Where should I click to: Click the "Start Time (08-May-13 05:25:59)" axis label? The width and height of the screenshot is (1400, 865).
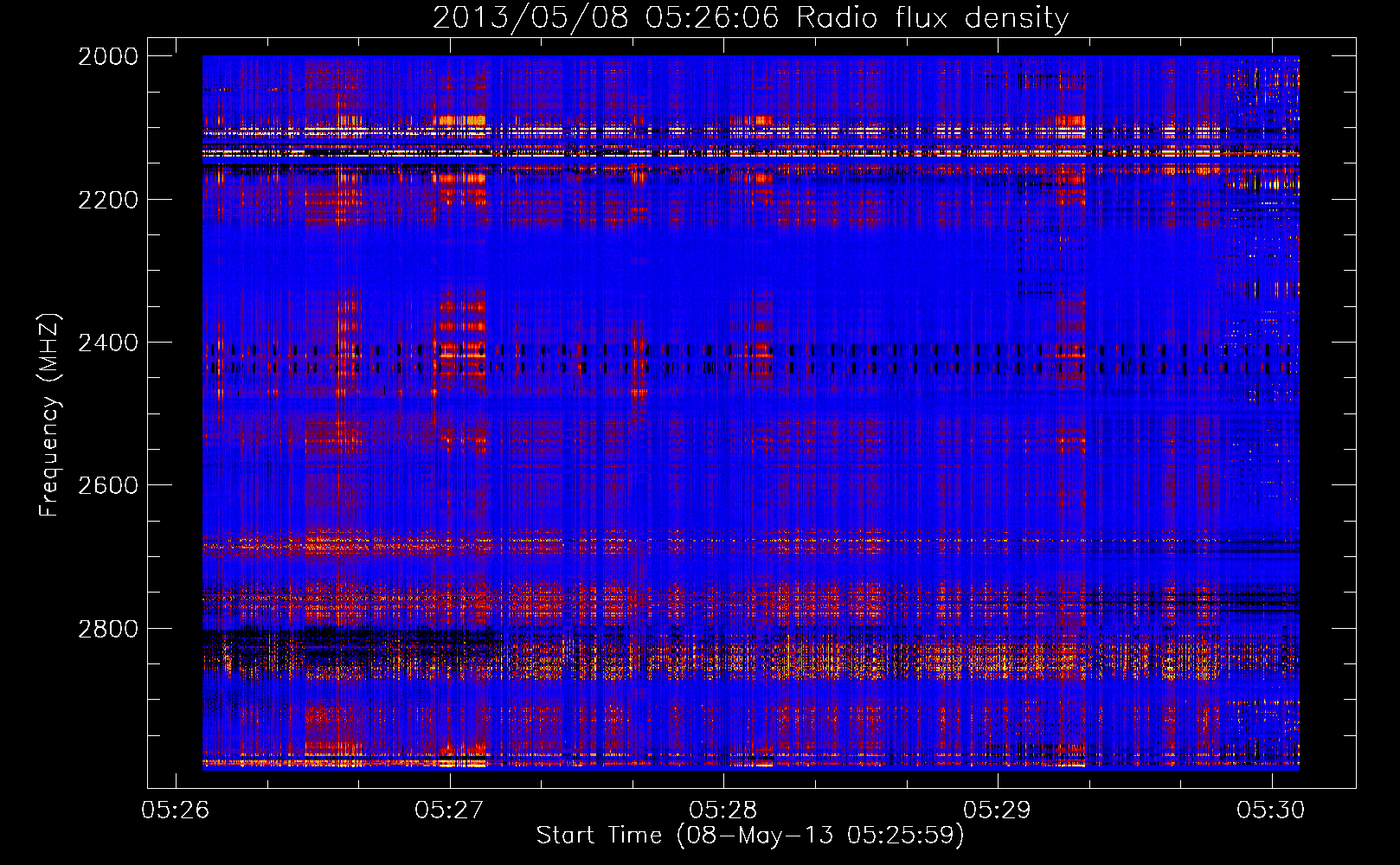(x=750, y=836)
